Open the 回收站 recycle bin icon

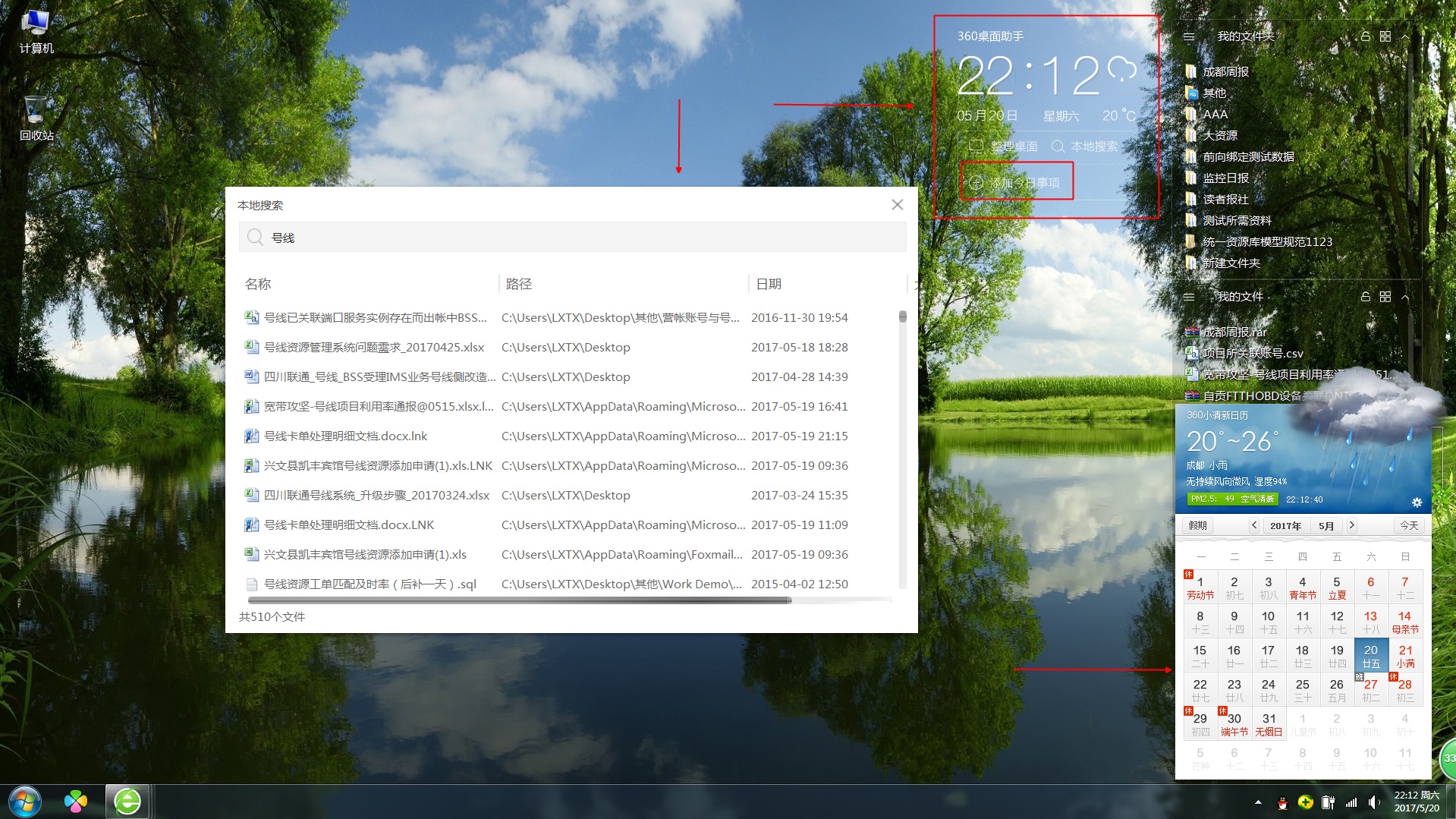(x=36, y=118)
